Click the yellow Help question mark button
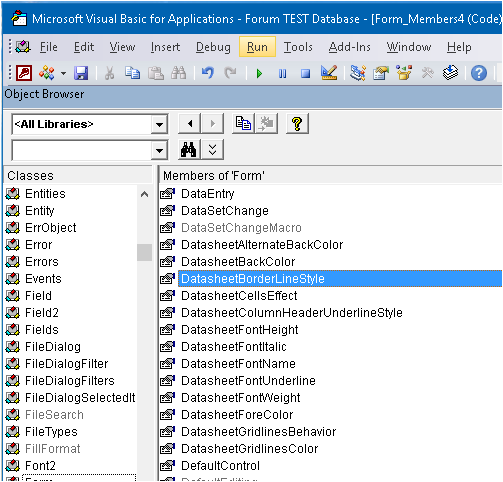Image resolution: width=503 pixels, height=482 pixels. coord(297,124)
